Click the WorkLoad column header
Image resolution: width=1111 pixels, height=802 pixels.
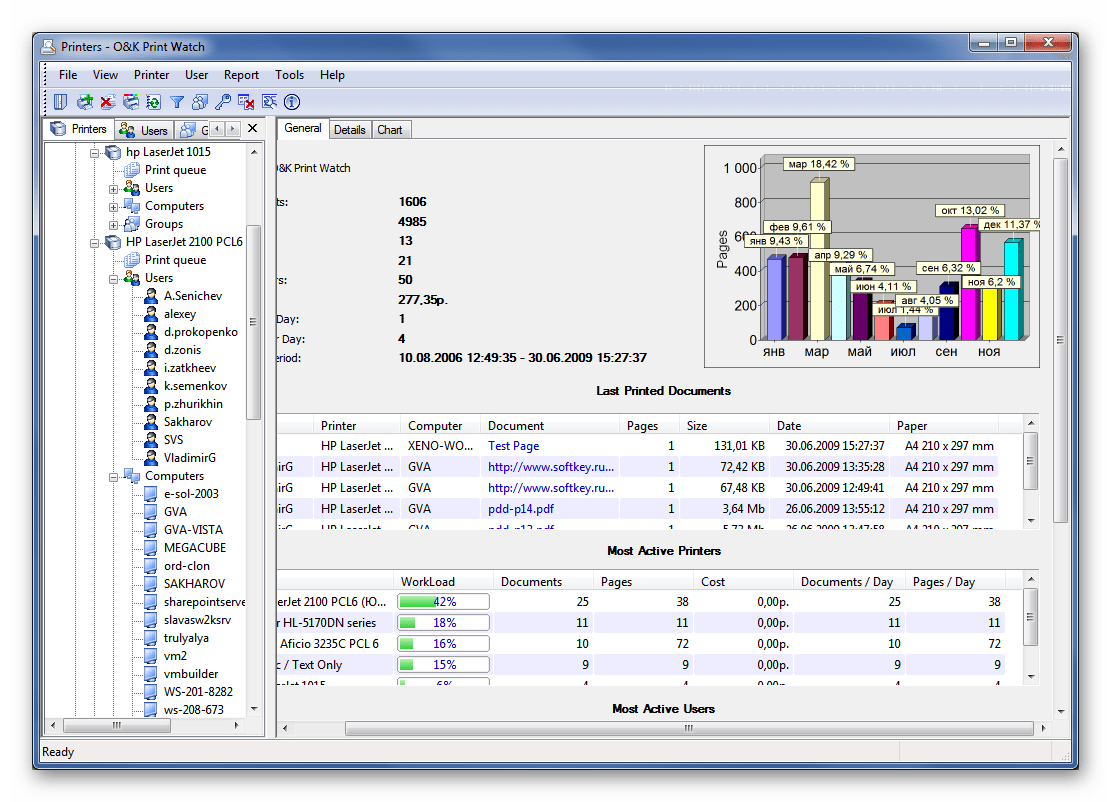click(x=444, y=582)
